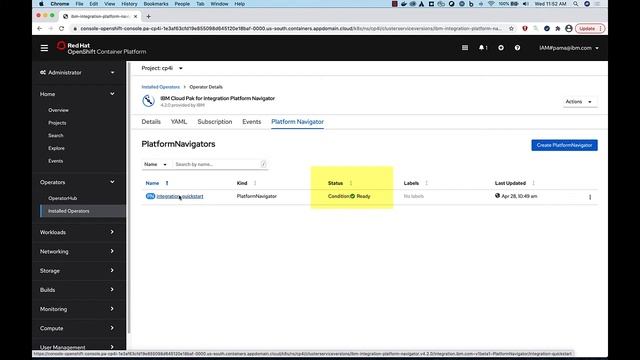Open the Actions dropdown
The height and width of the screenshot is (360, 640).
click(x=579, y=102)
